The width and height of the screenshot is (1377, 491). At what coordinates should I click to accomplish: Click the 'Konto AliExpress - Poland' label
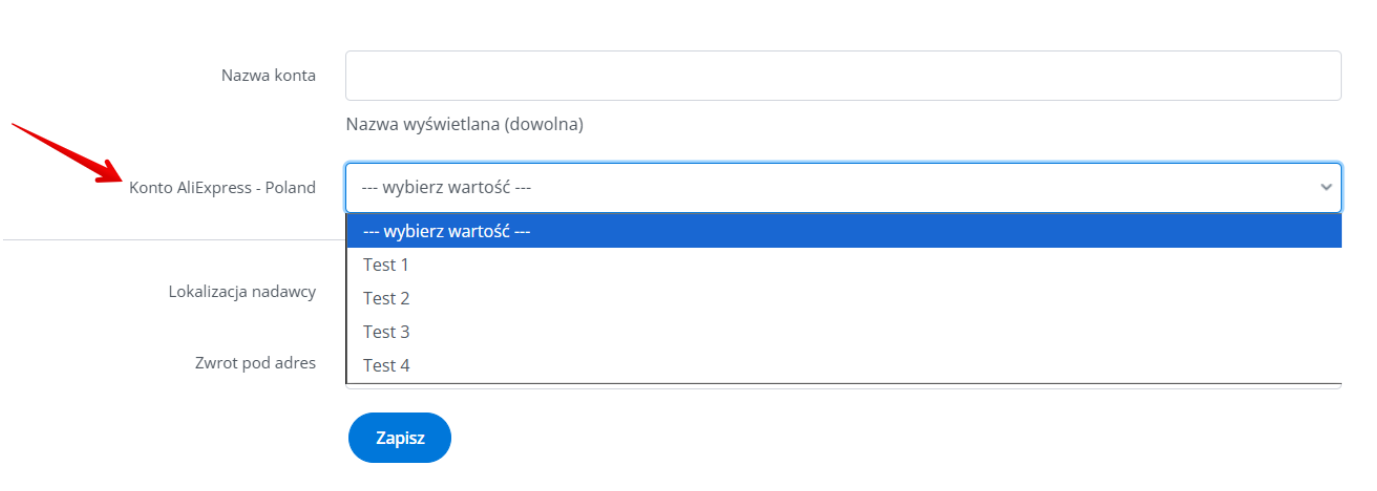click(222, 187)
